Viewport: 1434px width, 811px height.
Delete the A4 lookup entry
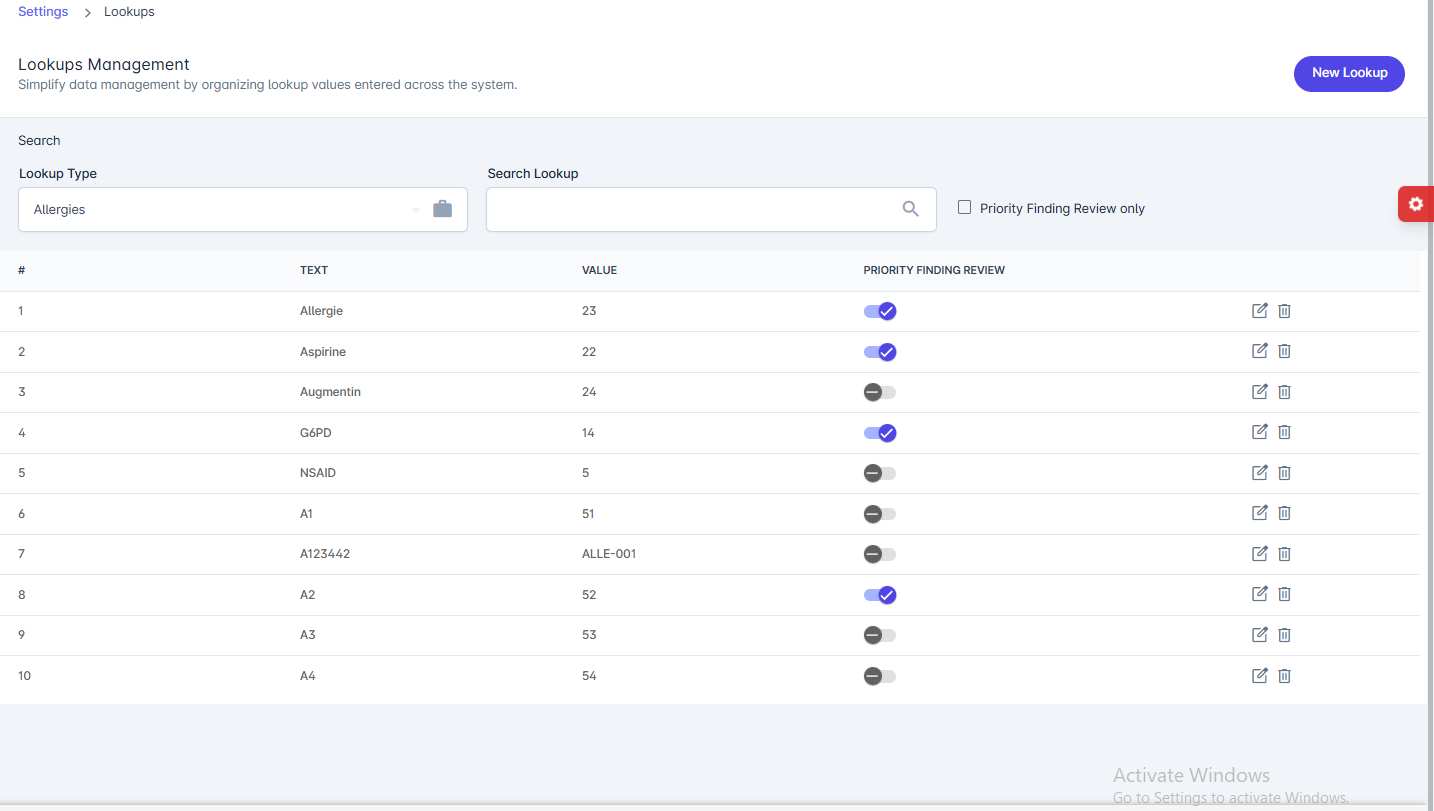click(x=1285, y=676)
